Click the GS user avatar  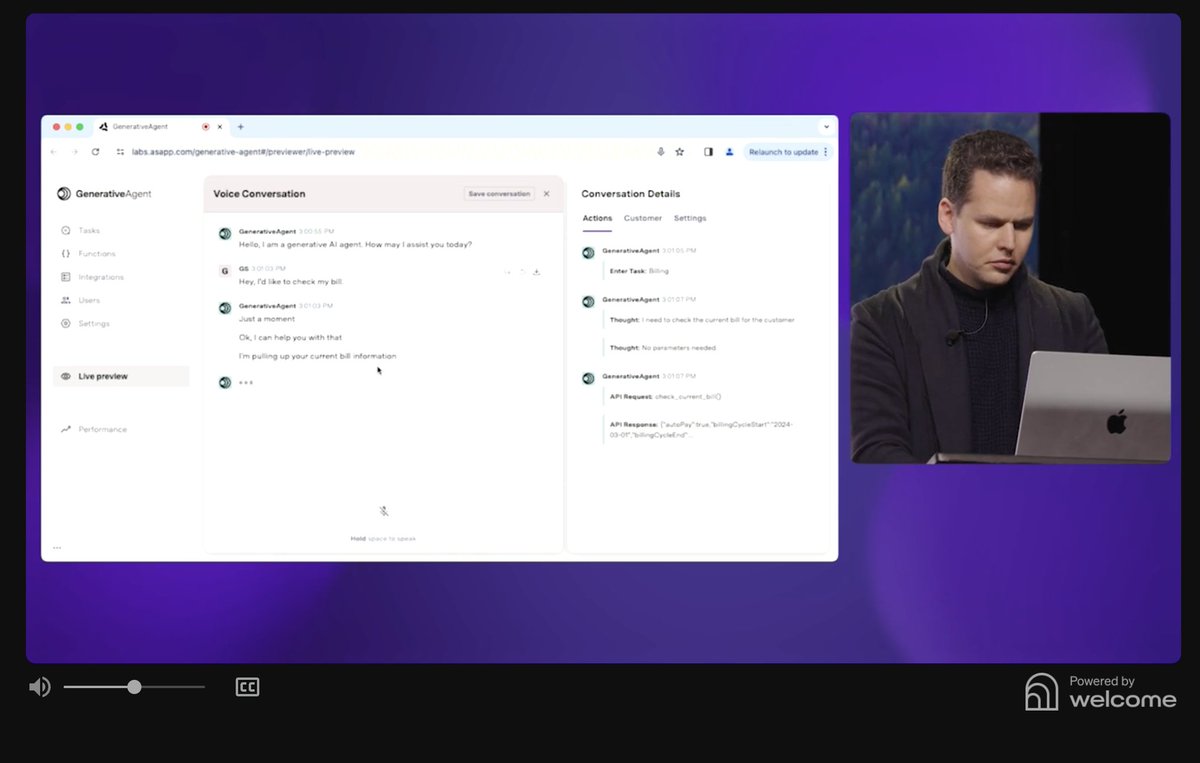[x=225, y=270]
